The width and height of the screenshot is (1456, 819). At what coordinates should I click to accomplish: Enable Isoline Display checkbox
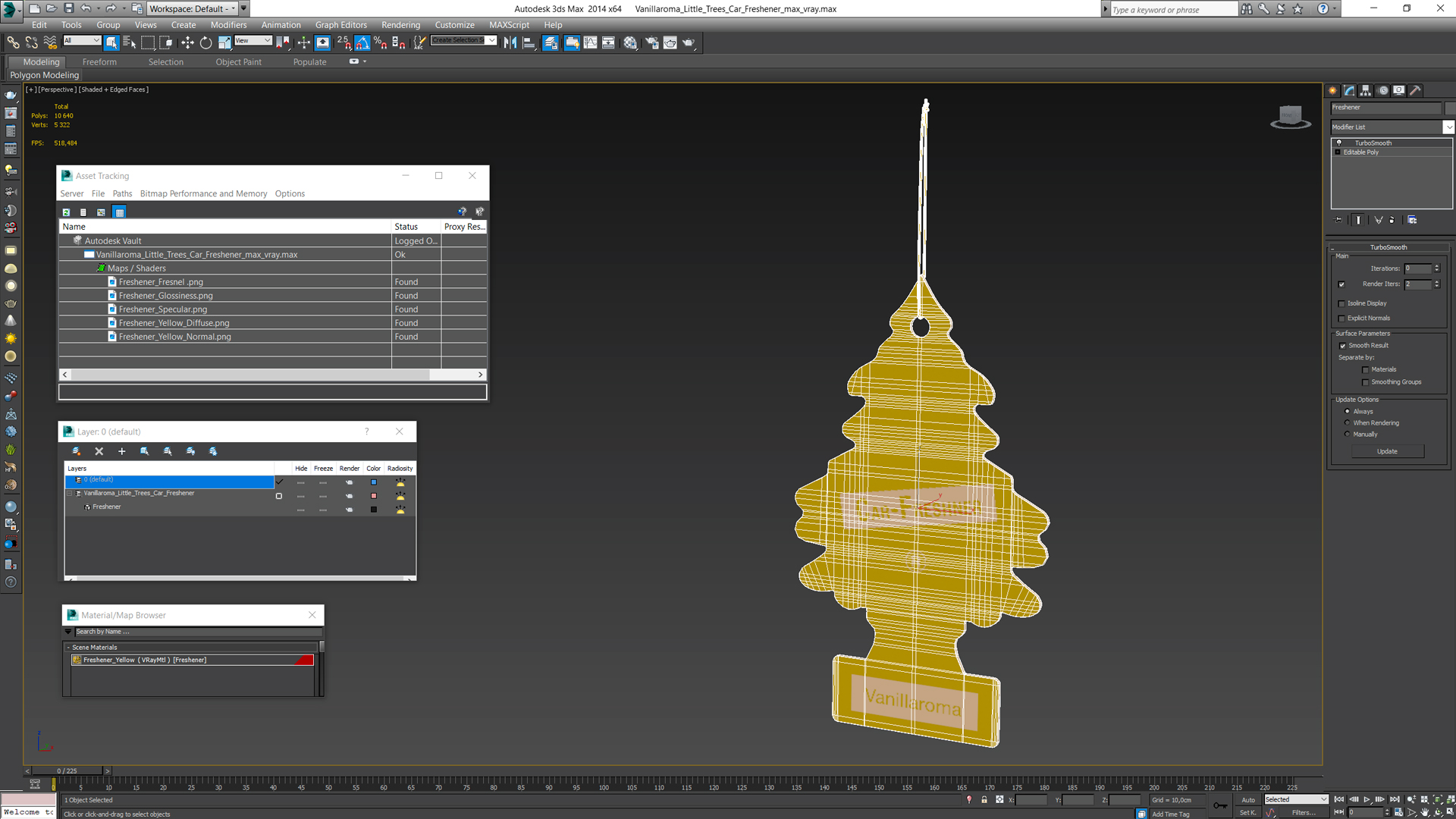point(1341,303)
